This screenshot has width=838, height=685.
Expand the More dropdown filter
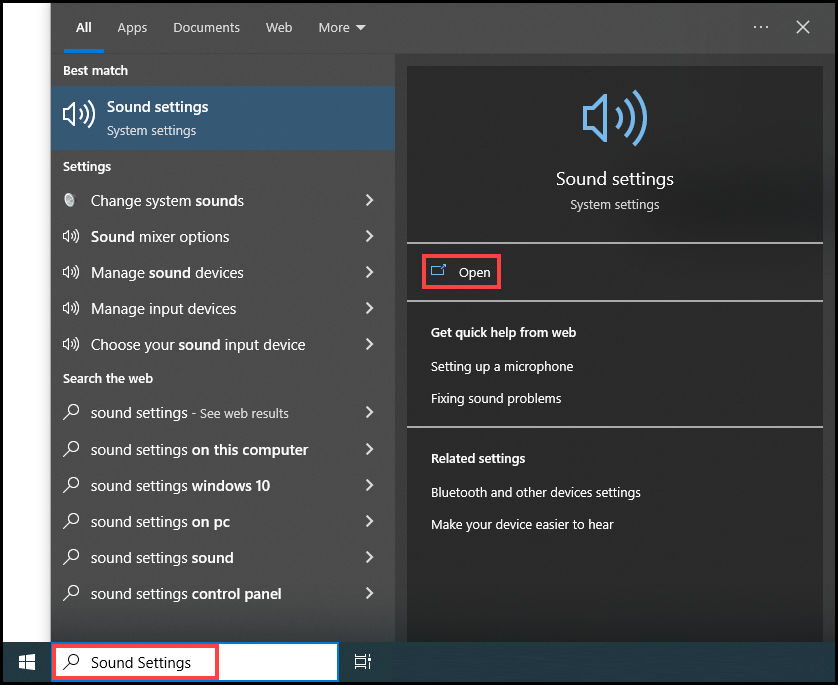(x=342, y=27)
